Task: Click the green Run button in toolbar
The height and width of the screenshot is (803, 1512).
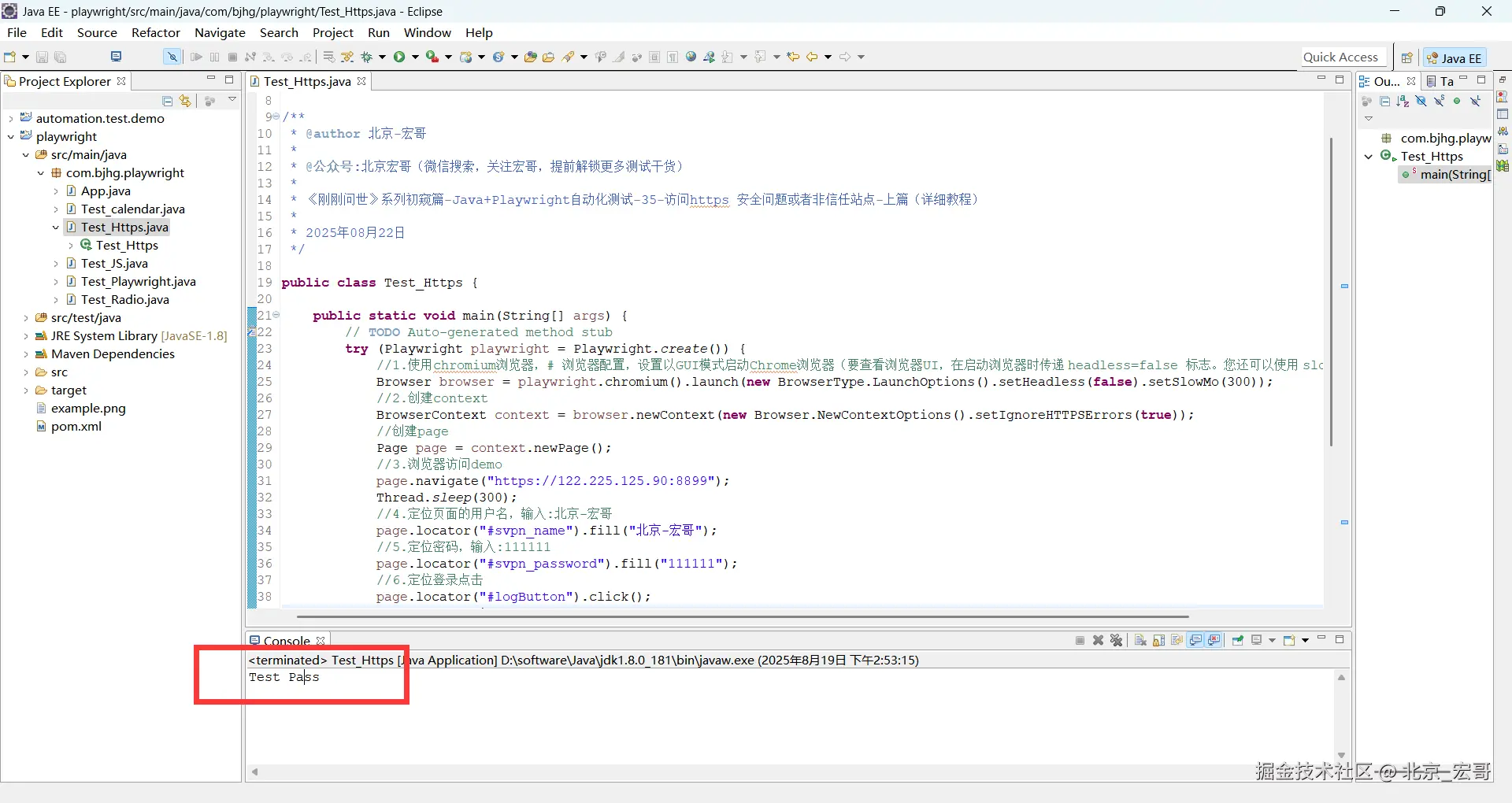Action: pos(399,57)
